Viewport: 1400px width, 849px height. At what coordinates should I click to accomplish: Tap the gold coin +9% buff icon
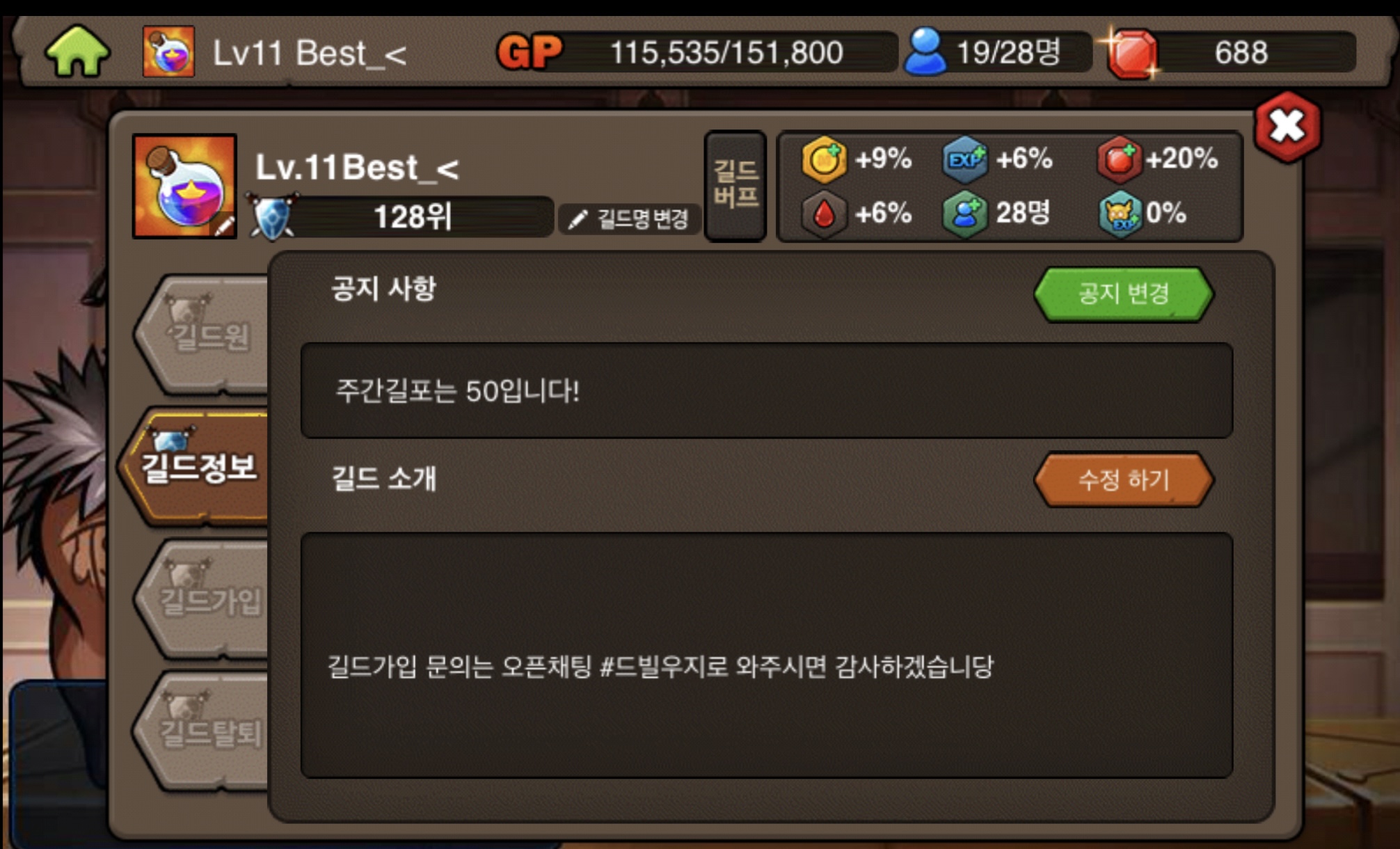[824, 159]
